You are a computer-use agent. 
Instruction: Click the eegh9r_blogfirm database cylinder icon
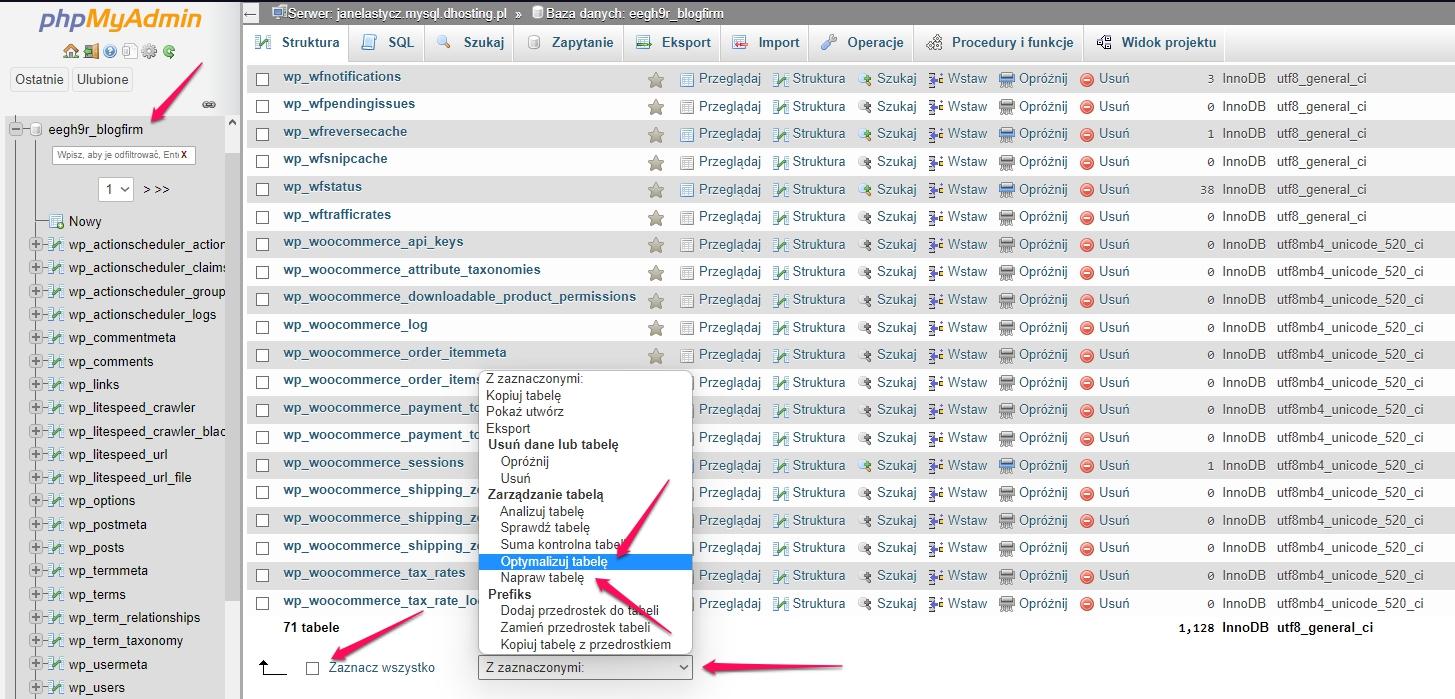tap(36, 130)
